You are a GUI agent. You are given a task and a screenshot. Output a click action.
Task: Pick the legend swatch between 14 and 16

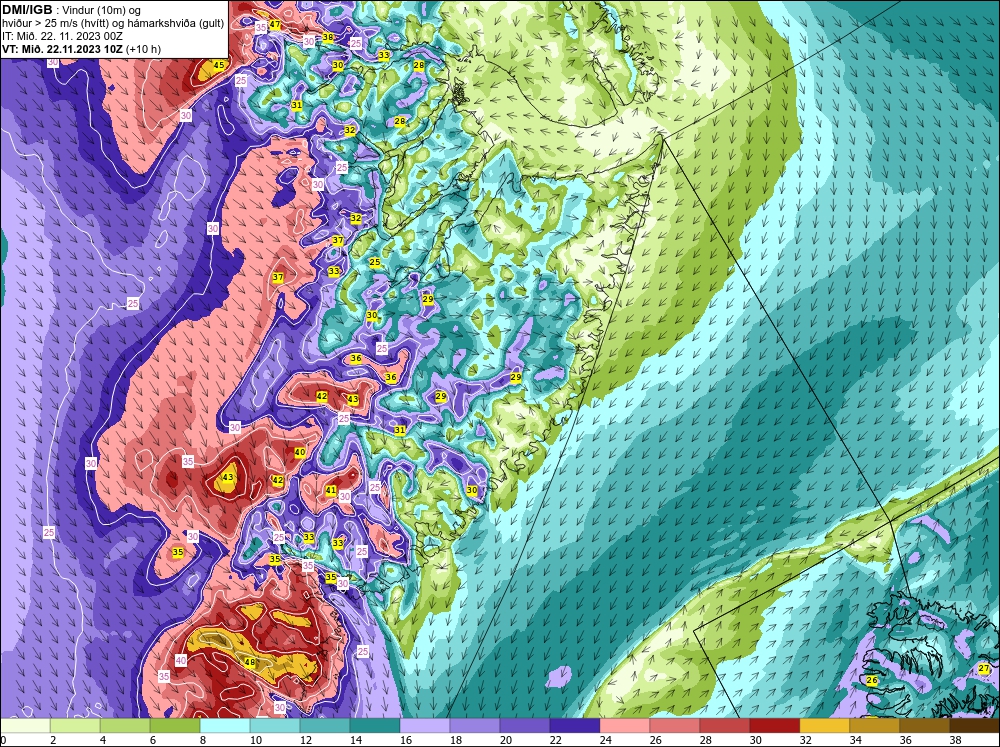[x=375, y=726]
